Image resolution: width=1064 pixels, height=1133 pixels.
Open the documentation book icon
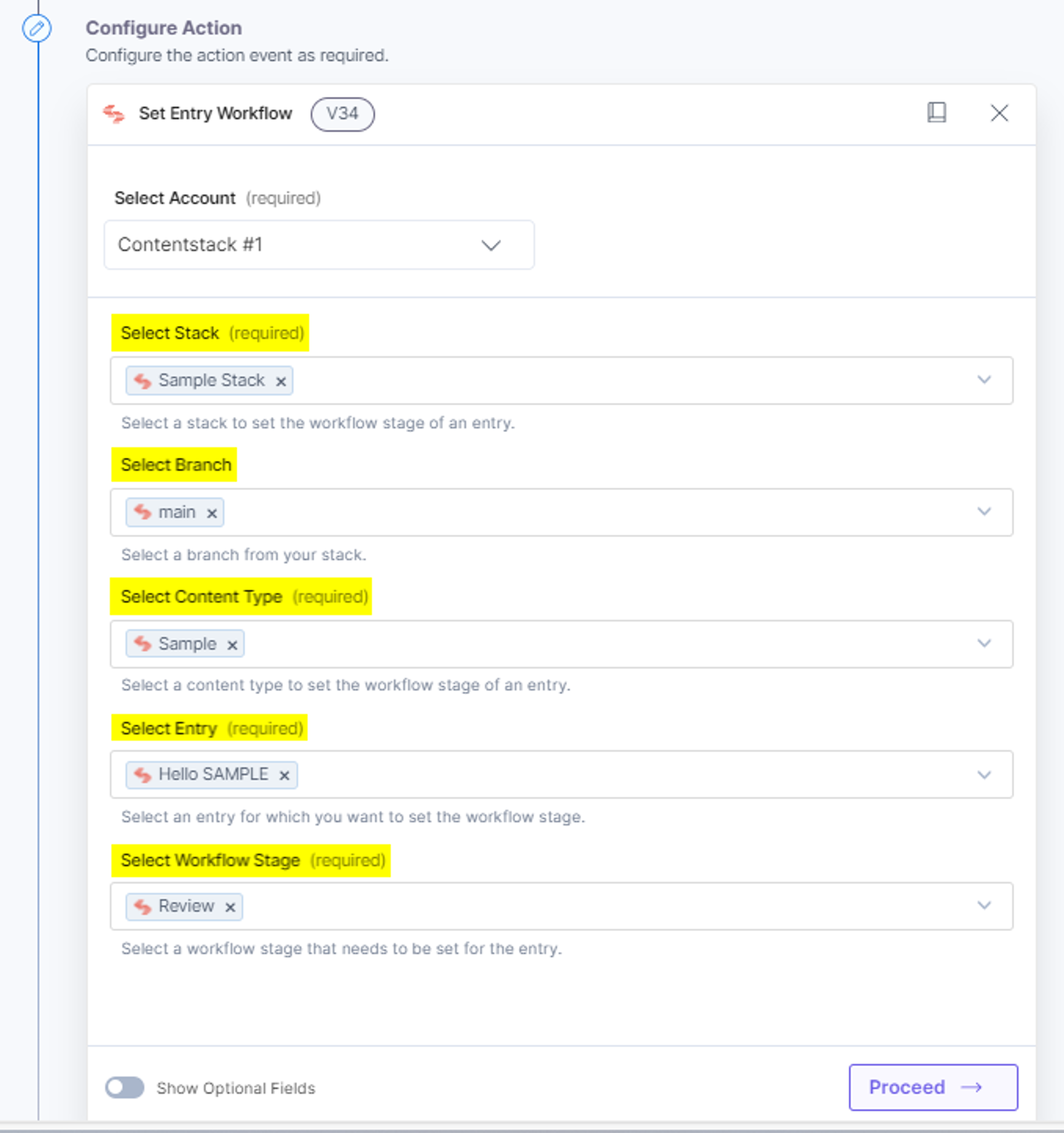point(936,113)
